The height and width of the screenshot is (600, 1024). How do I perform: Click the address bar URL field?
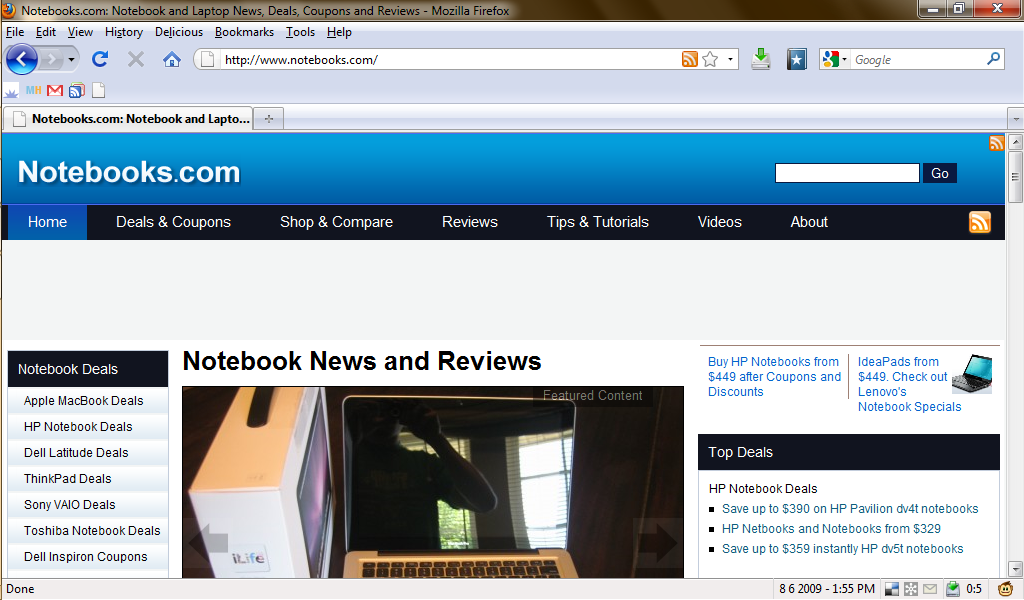pyautogui.click(x=449, y=59)
